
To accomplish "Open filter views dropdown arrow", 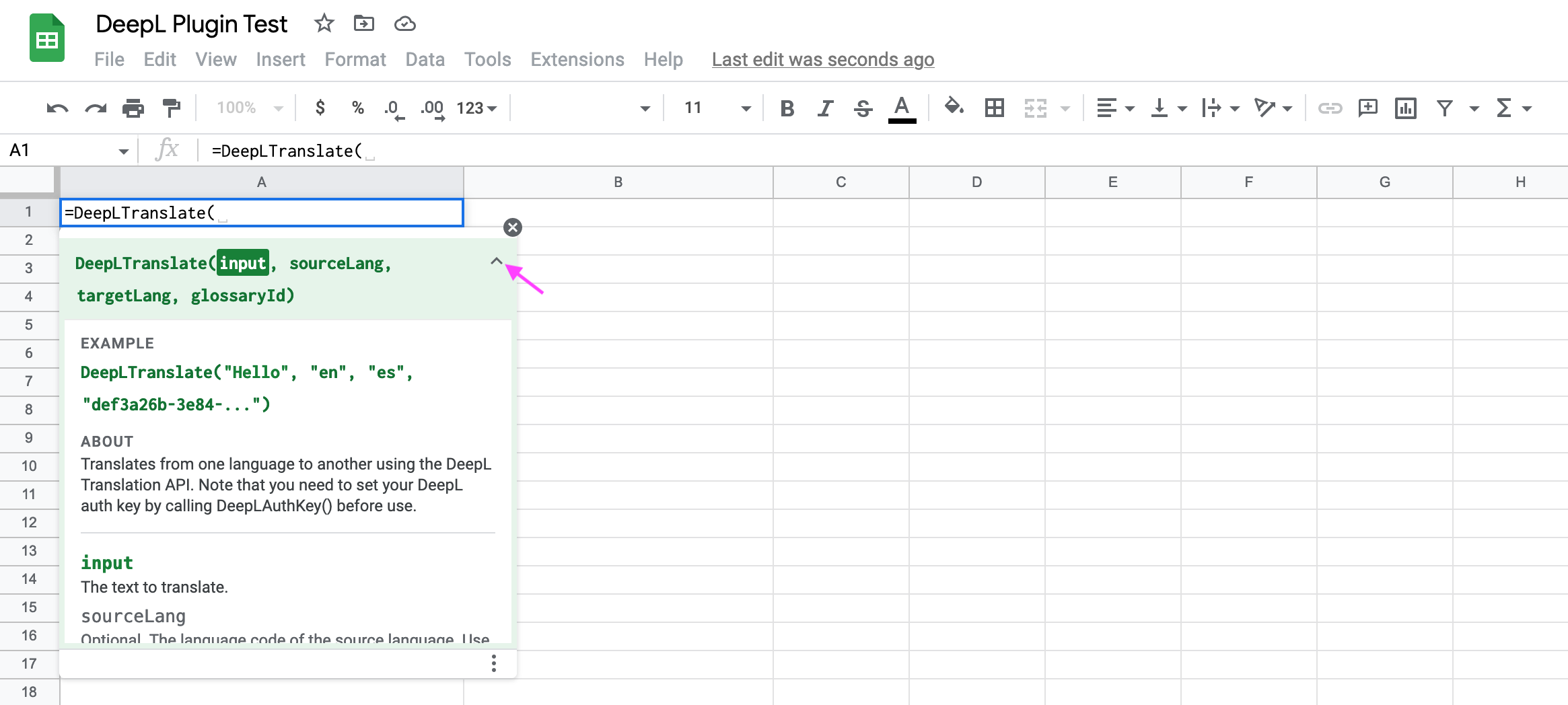I will (1474, 108).
